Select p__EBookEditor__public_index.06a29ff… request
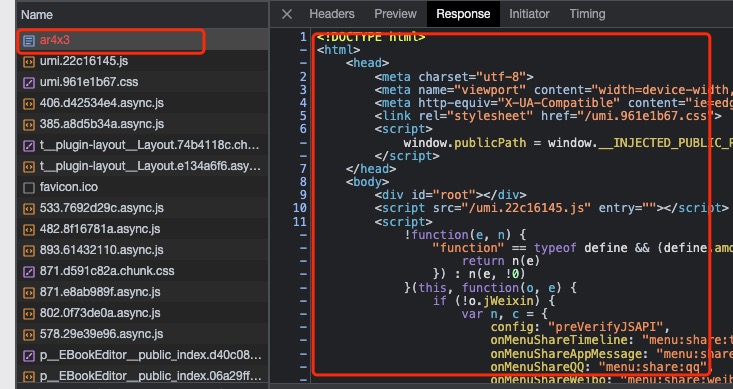 [x=143, y=376]
